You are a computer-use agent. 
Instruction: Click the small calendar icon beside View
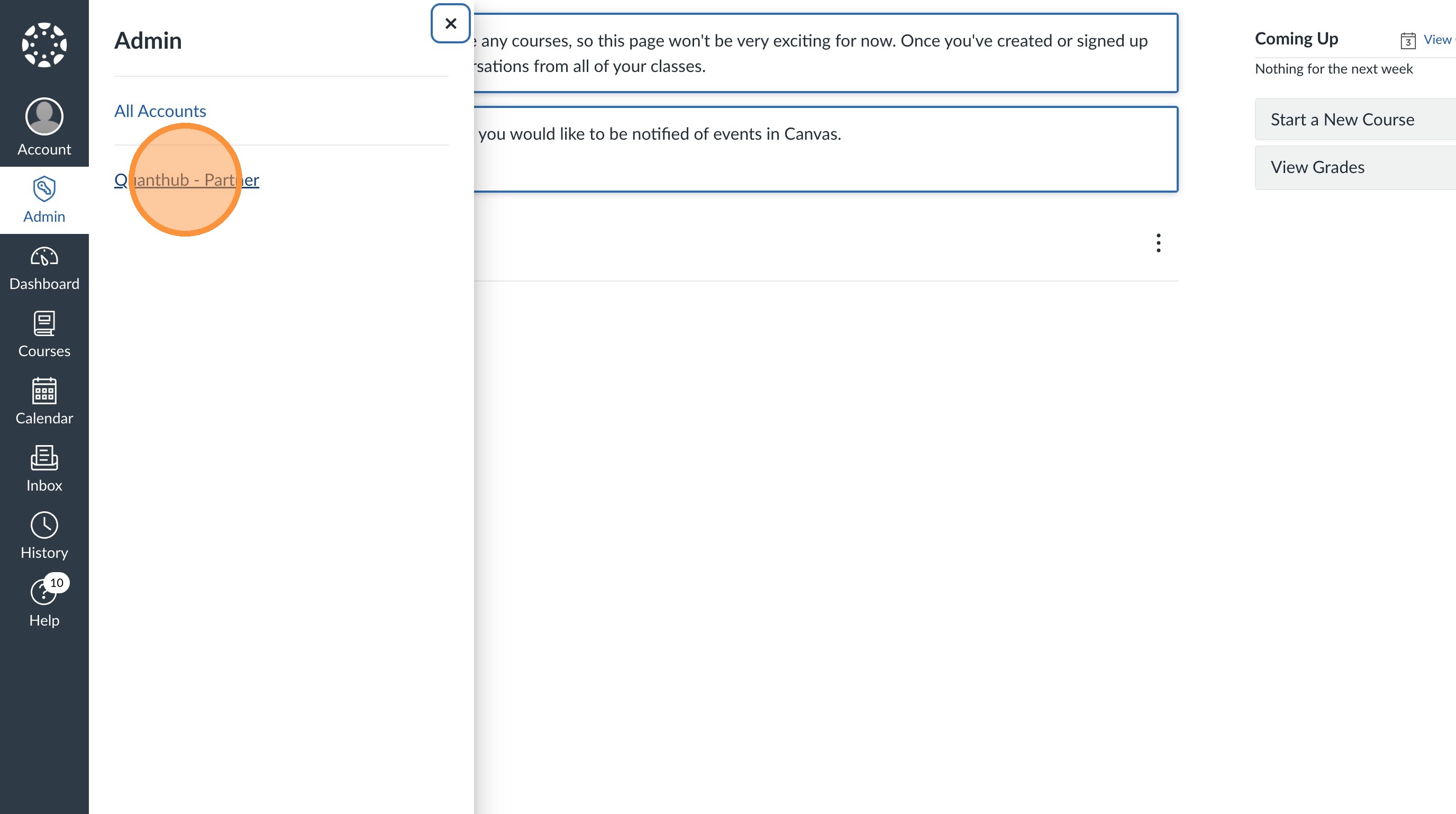click(1407, 41)
